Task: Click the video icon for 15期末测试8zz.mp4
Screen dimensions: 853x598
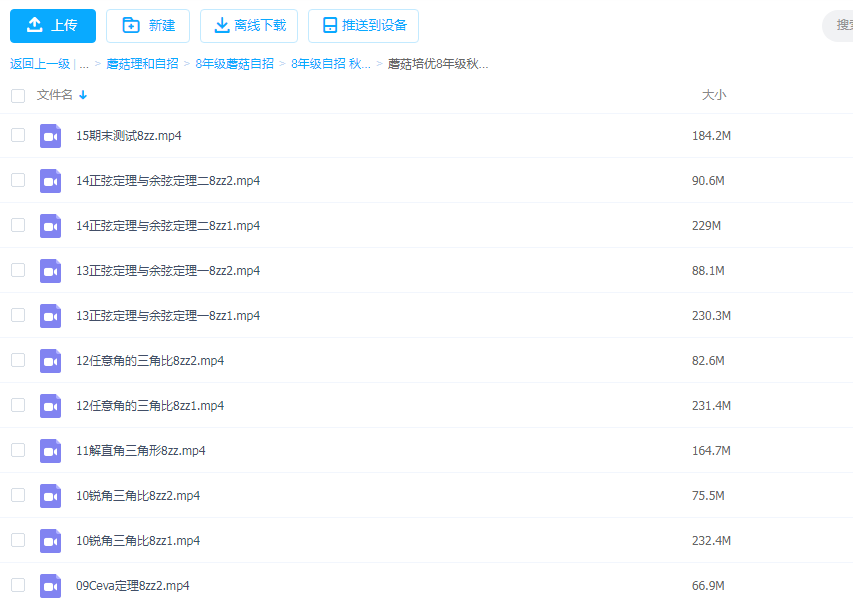Action: (50, 135)
